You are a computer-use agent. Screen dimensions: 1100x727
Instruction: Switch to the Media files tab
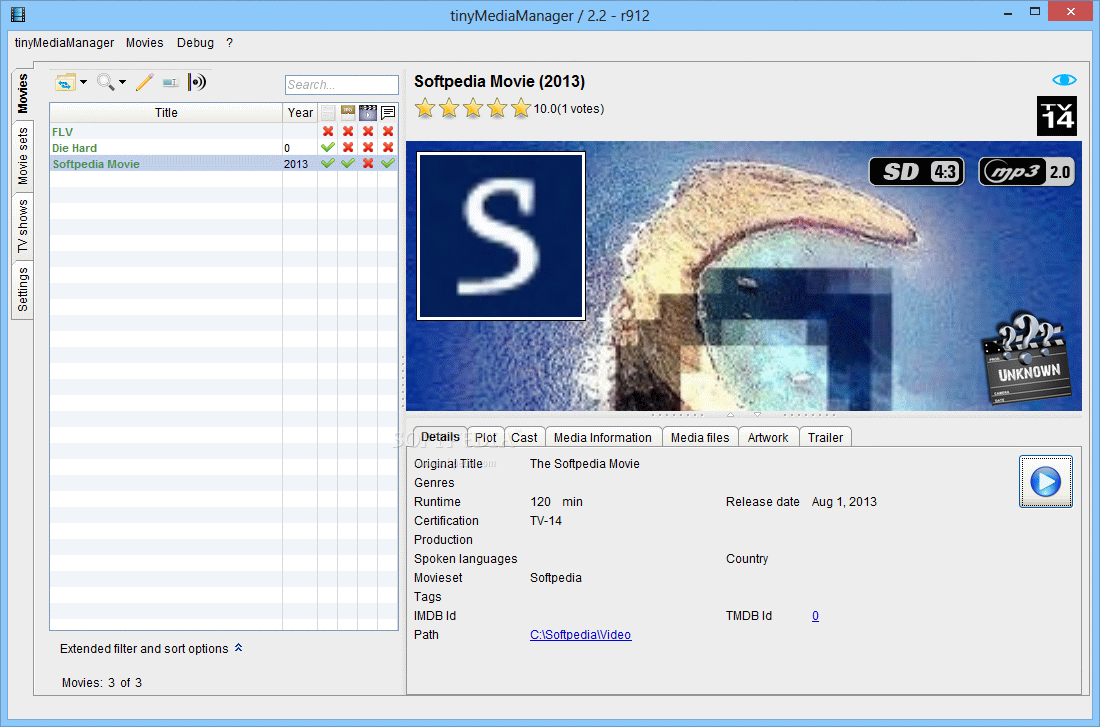tap(699, 437)
